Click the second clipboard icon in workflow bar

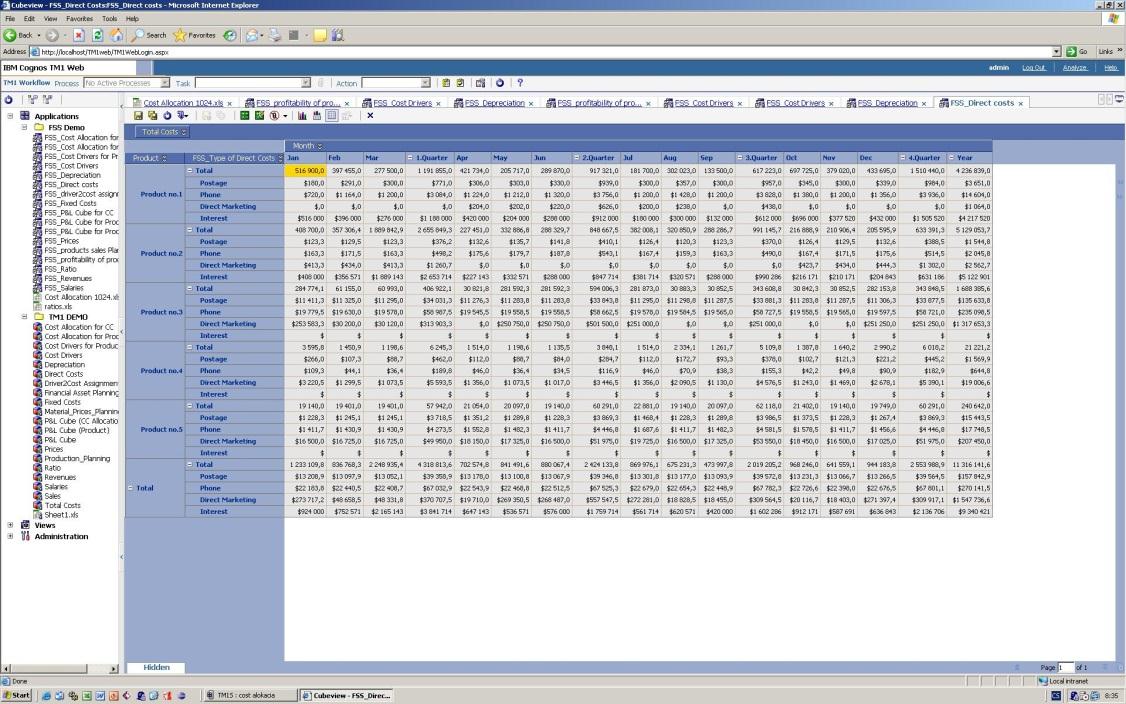(x=460, y=83)
